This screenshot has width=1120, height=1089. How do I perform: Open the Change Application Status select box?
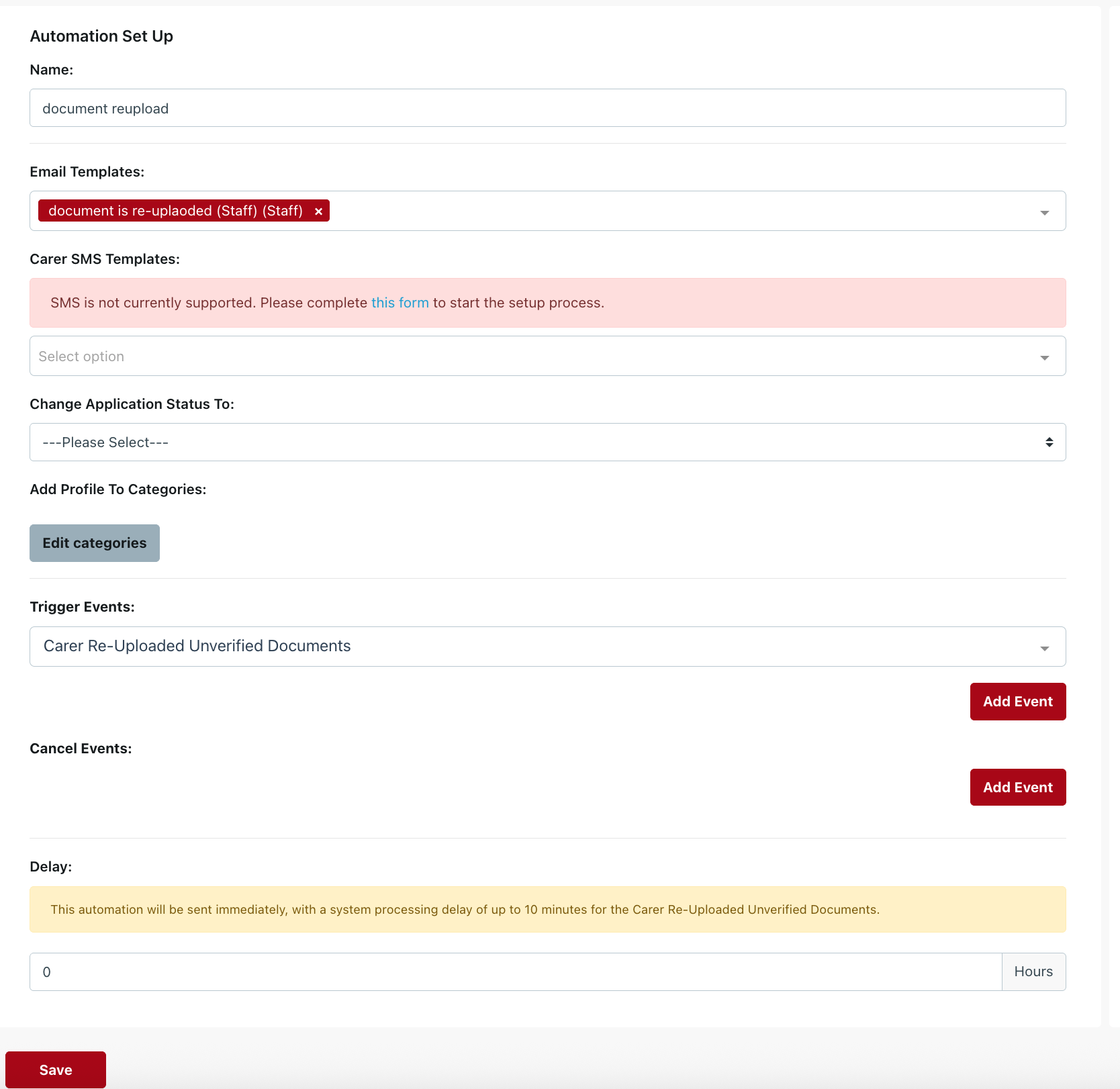537,442
